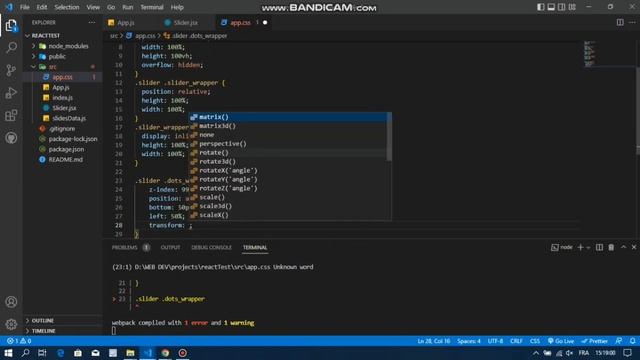The image size is (640, 360).
Task: Open .gitignore in explorer
Action: pyautogui.click(x=62, y=129)
